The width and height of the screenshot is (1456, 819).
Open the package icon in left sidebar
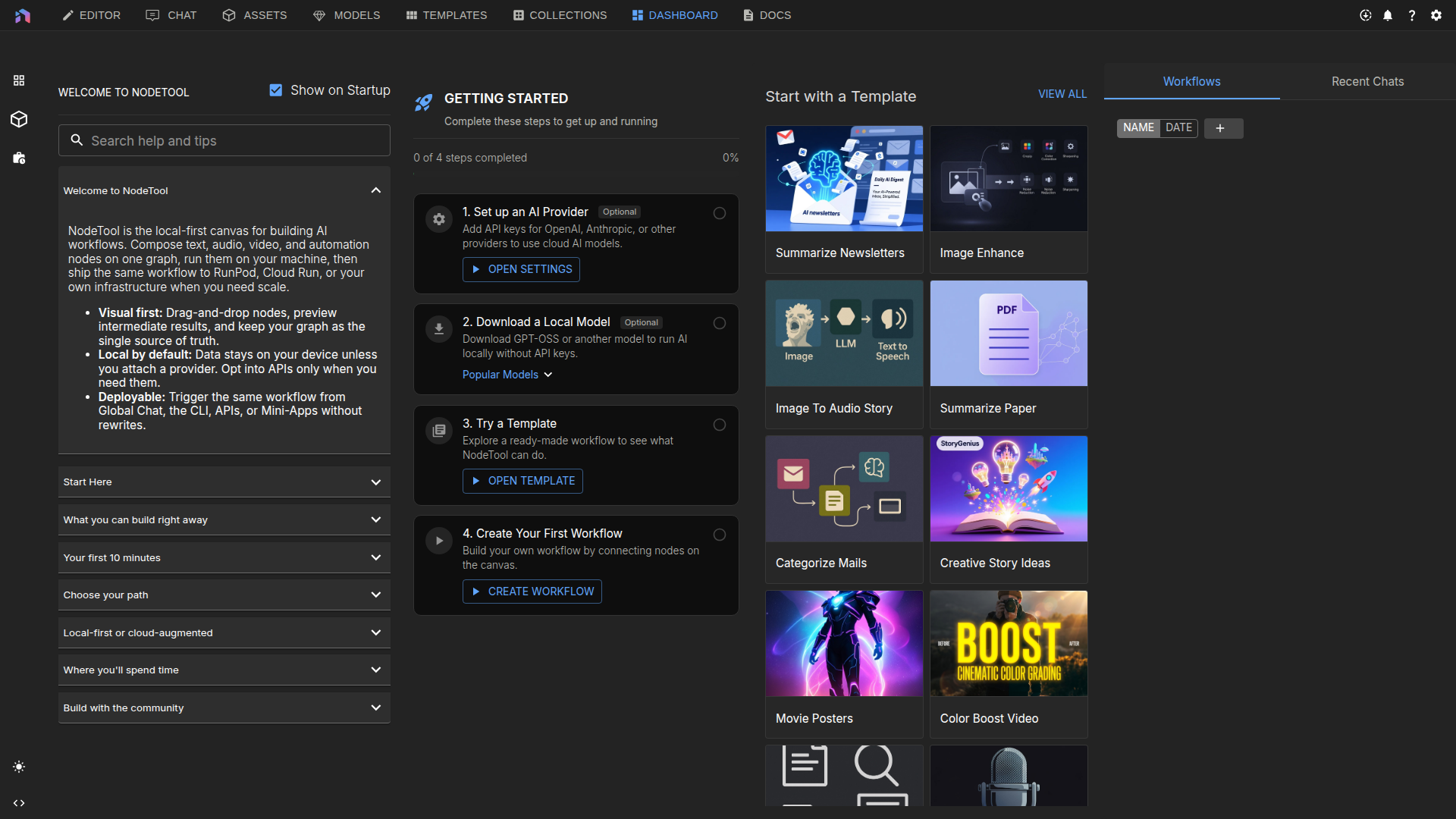(x=19, y=158)
